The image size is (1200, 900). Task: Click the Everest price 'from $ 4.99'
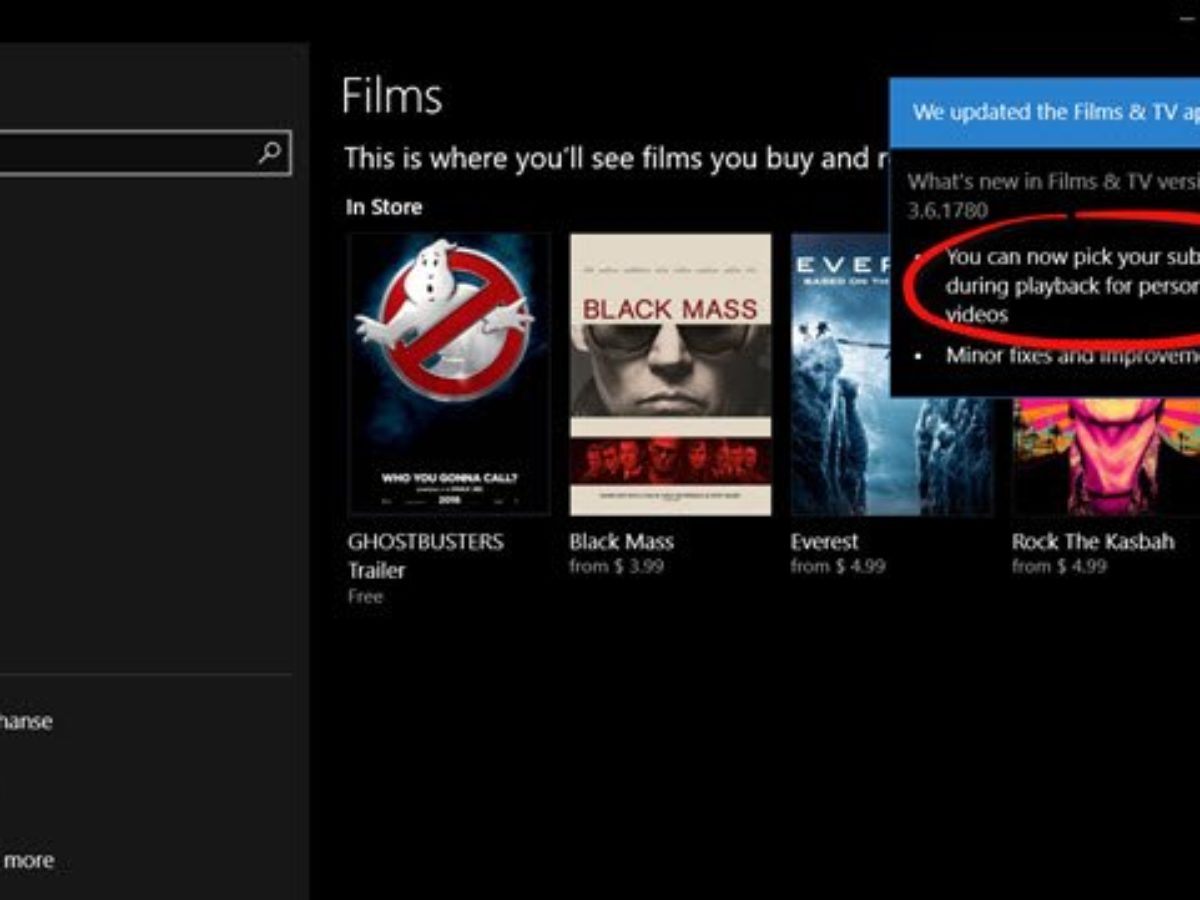[838, 567]
